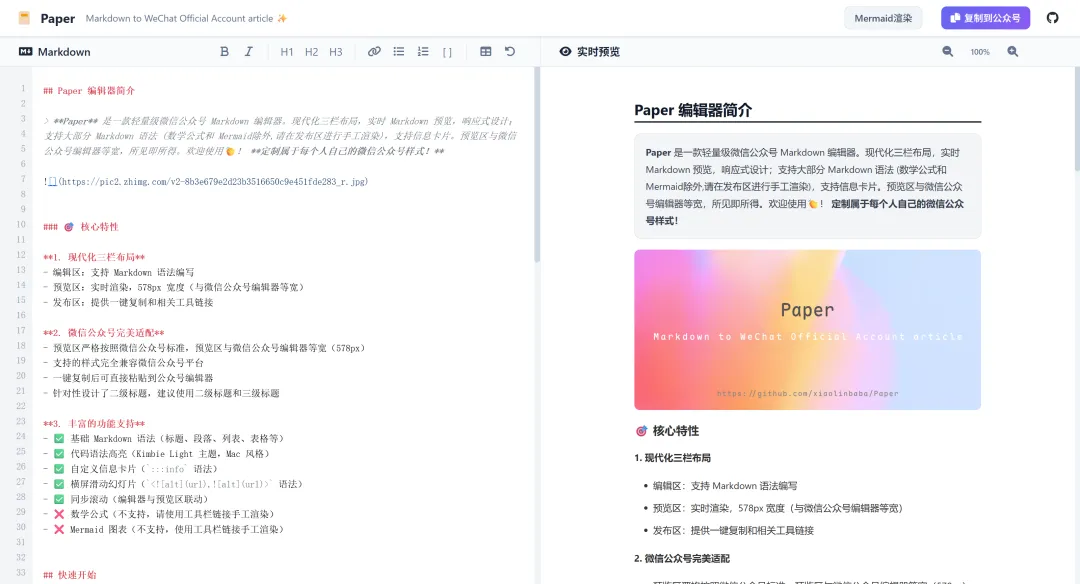The width and height of the screenshot is (1080, 584).
Task: Click preview bullet '发布区：提供一键复制和相关工具链接'
Action: 733,530
